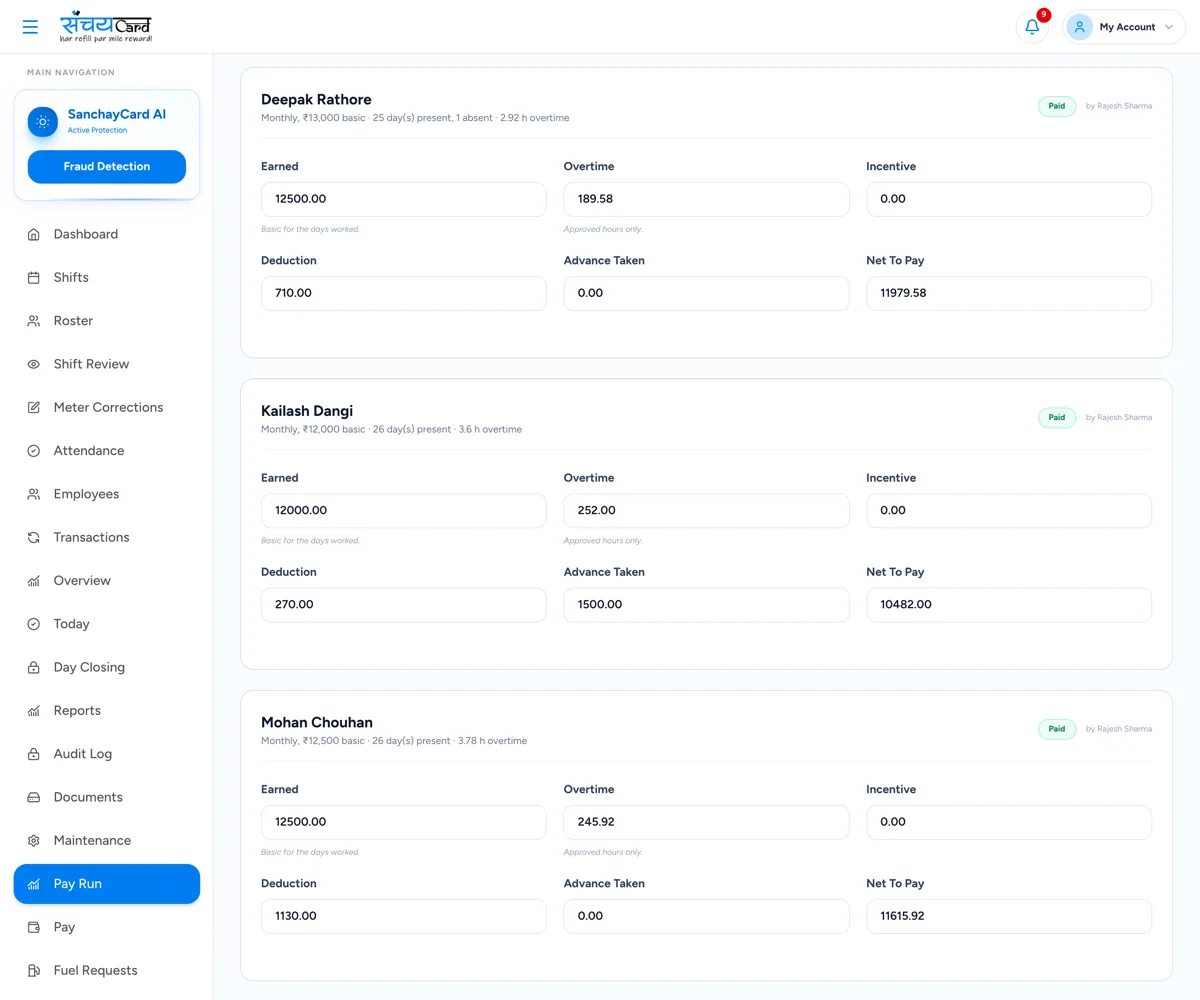
Task: Click the Transactions refresh icon
Action: coord(34,537)
